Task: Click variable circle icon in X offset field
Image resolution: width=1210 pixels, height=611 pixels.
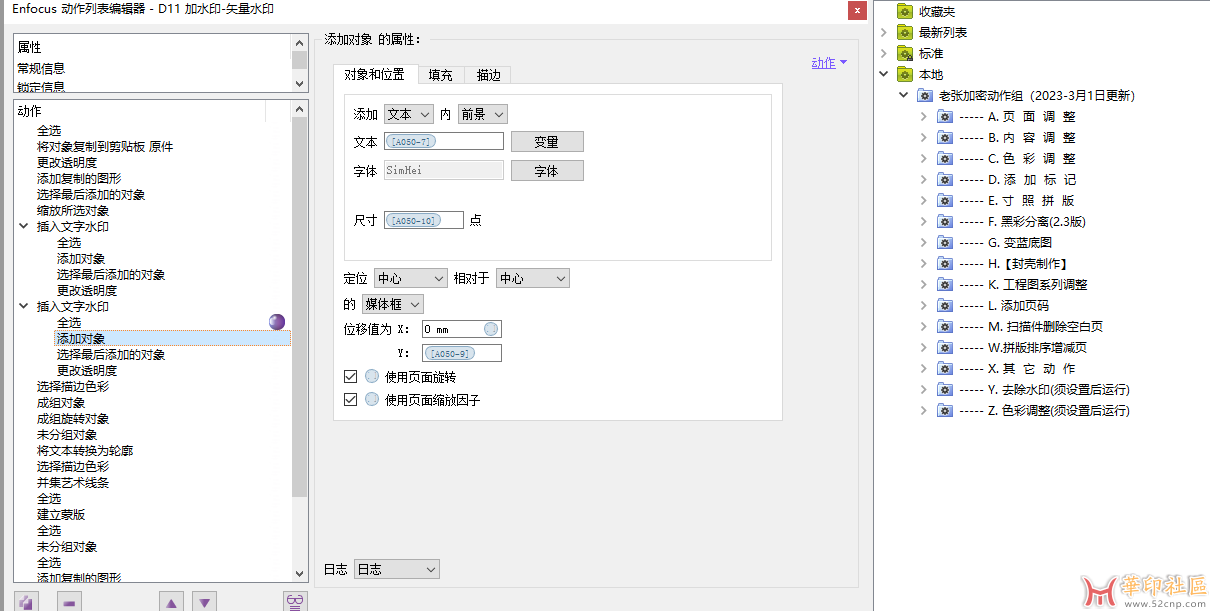Action: coord(490,329)
